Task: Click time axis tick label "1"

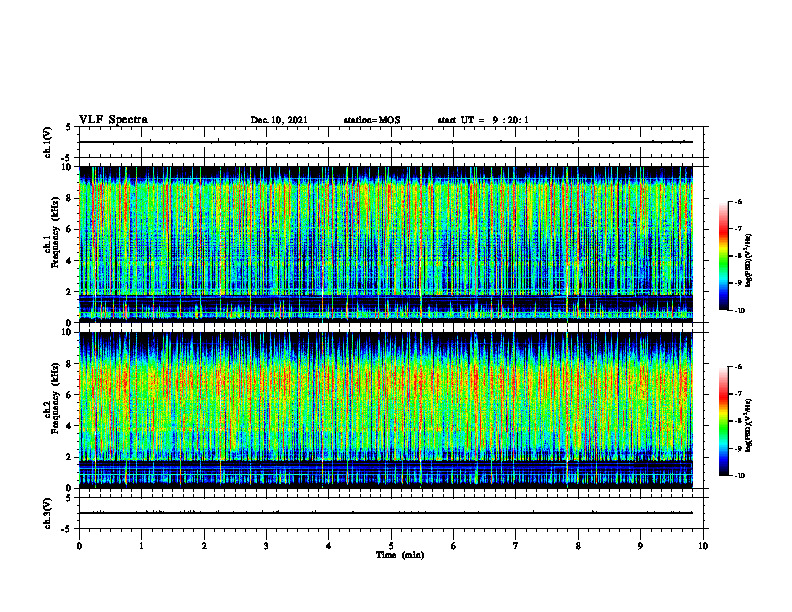Action: point(141,546)
